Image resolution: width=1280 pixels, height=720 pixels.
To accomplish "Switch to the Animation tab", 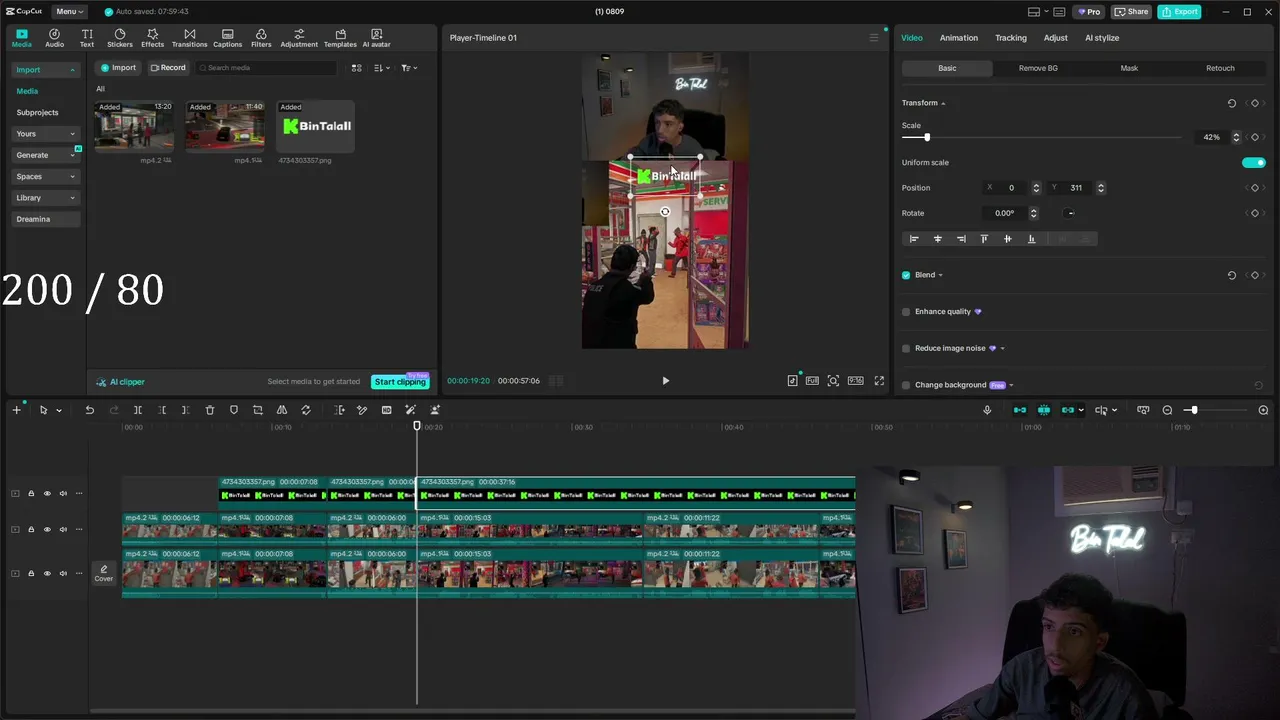I will [x=958, y=38].
